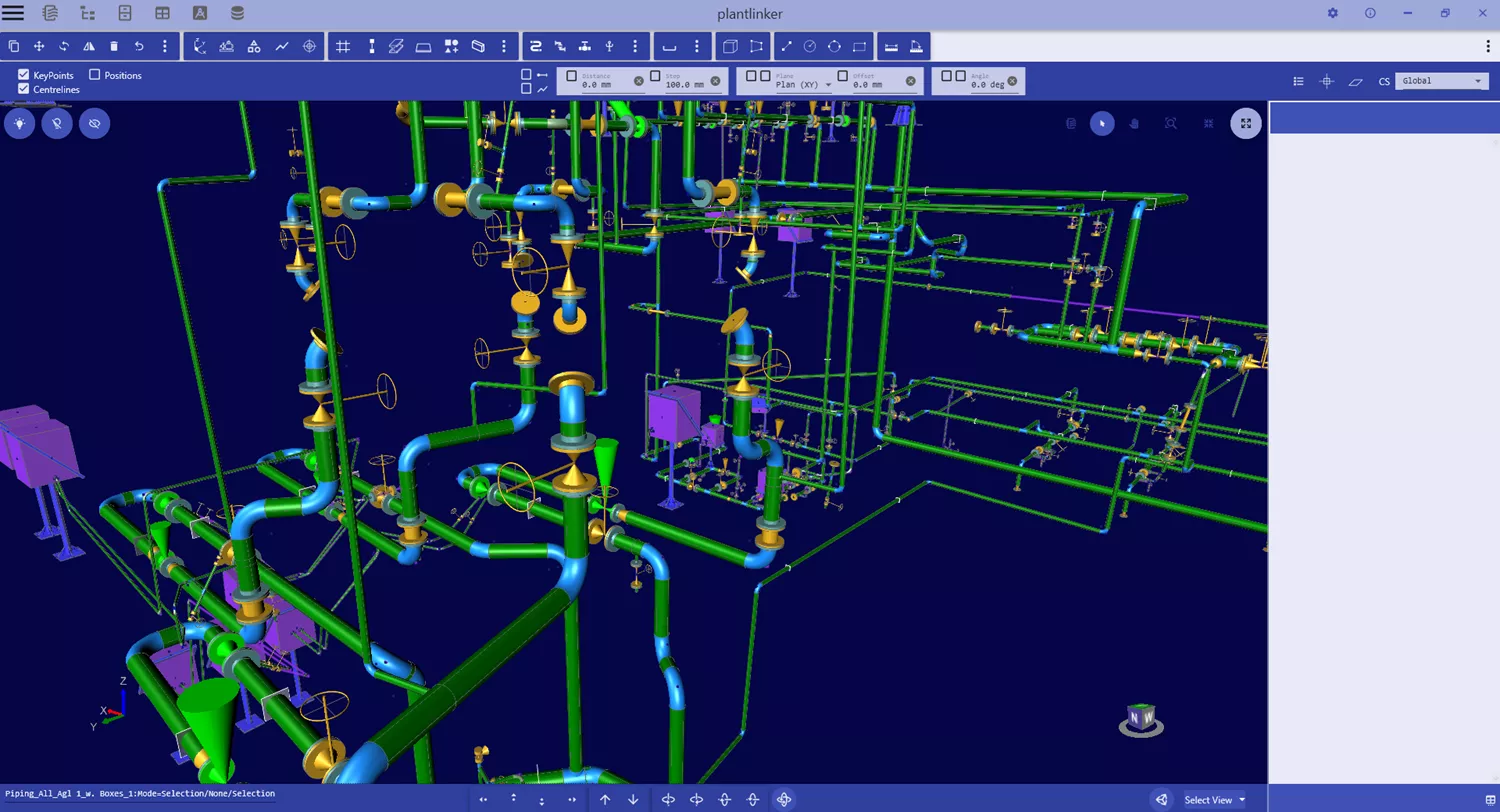The width and height of the screenshot is (1500, 812).
Task: Open the Global coordinate system dropdown
Action: coord(1441,81)
